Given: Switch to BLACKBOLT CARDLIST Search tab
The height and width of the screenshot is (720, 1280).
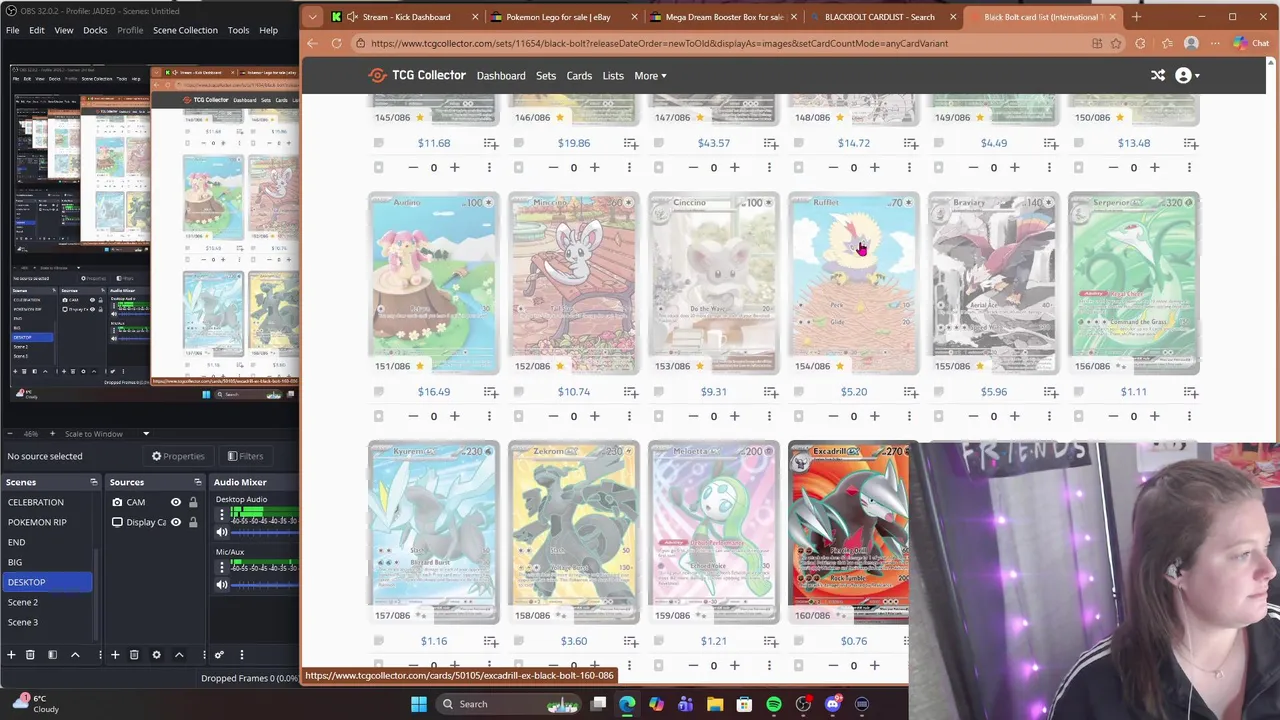Looking at the screenshot, I should coord(880,17).
